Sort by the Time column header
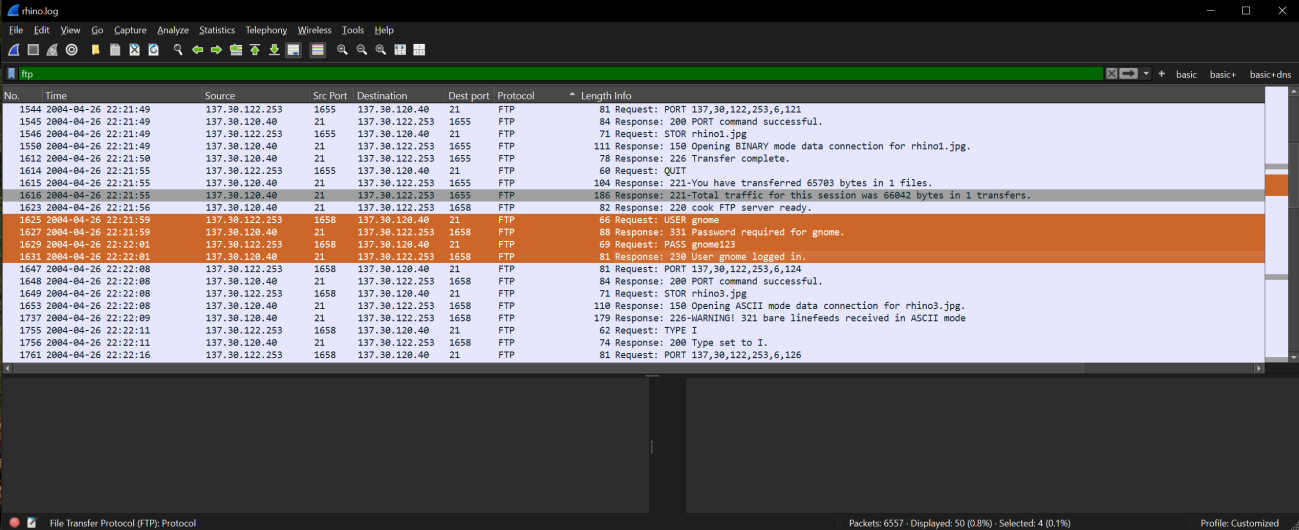Screen dimensions: 1299x530 point(122,96)
